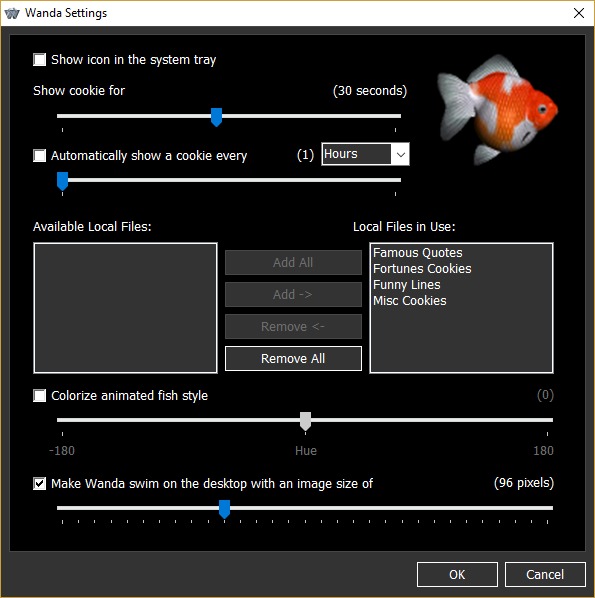This screenshot has width=595, height=598.
Task: Pick Misc Cookies in the list
Action: [410, 301]
